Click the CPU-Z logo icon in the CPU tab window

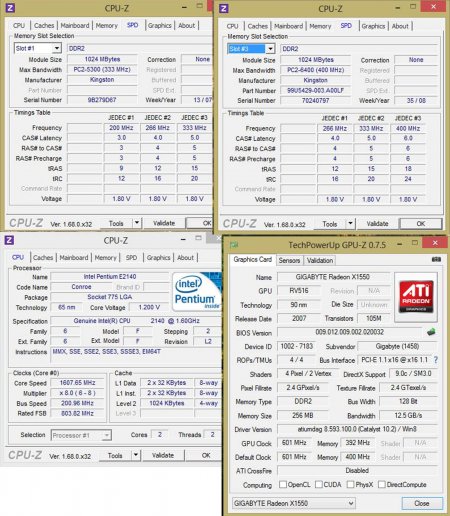coord(9,240)
